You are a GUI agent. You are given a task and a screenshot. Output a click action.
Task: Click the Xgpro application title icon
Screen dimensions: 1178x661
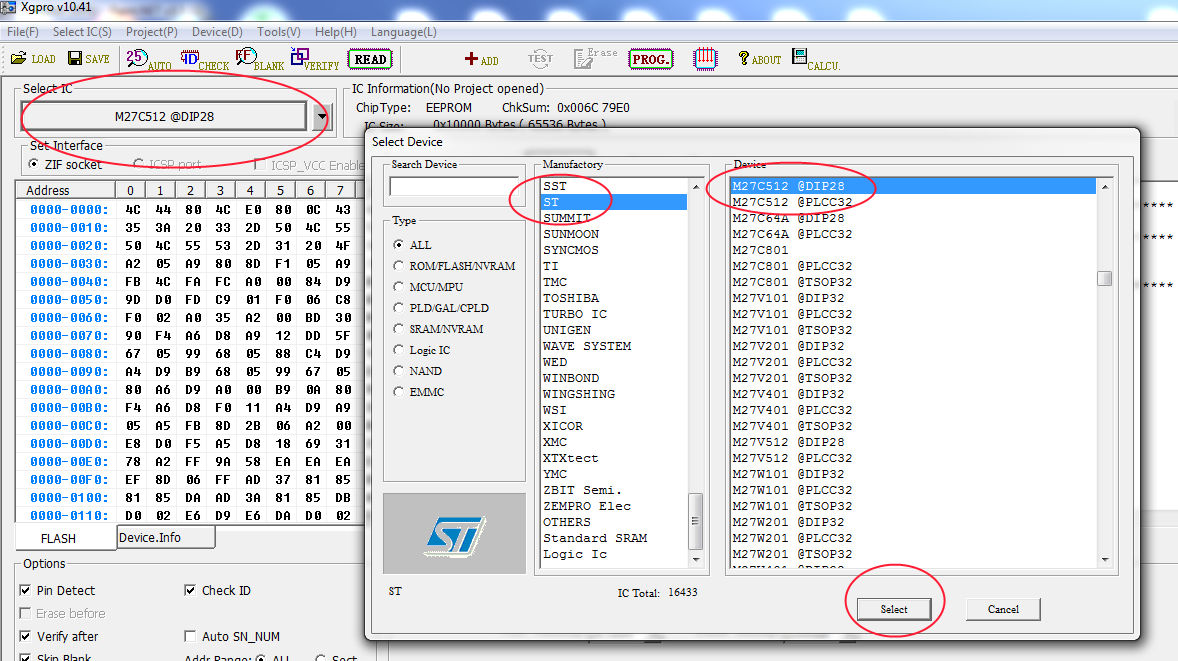8,7
